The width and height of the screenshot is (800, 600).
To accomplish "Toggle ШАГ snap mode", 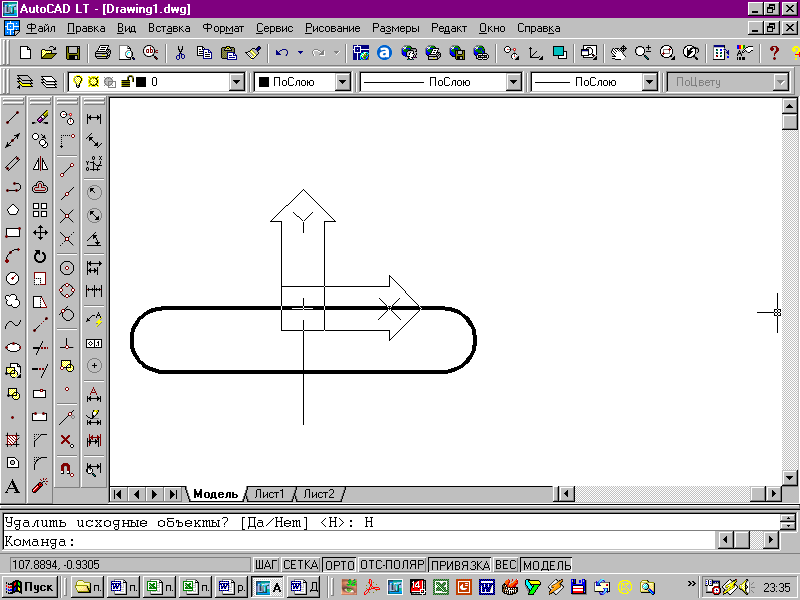I will 266,565.
